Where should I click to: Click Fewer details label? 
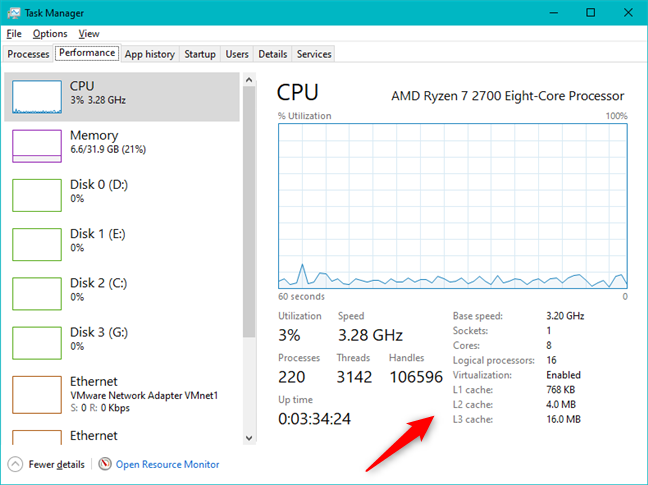pyautogui.click(x=57, y=464)
